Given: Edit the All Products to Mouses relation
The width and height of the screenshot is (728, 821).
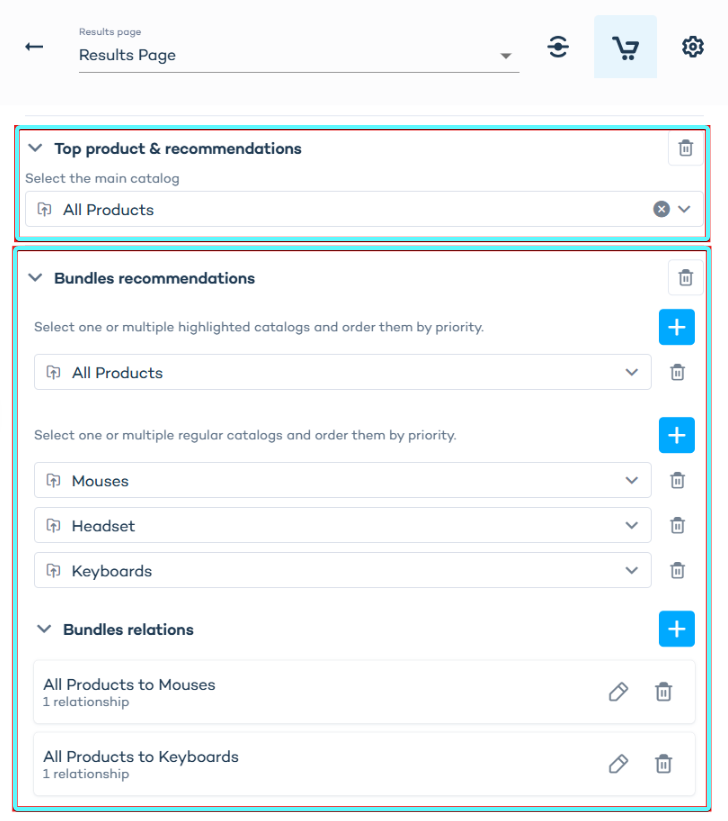Looking at the screenshot, I should [618, 692].
